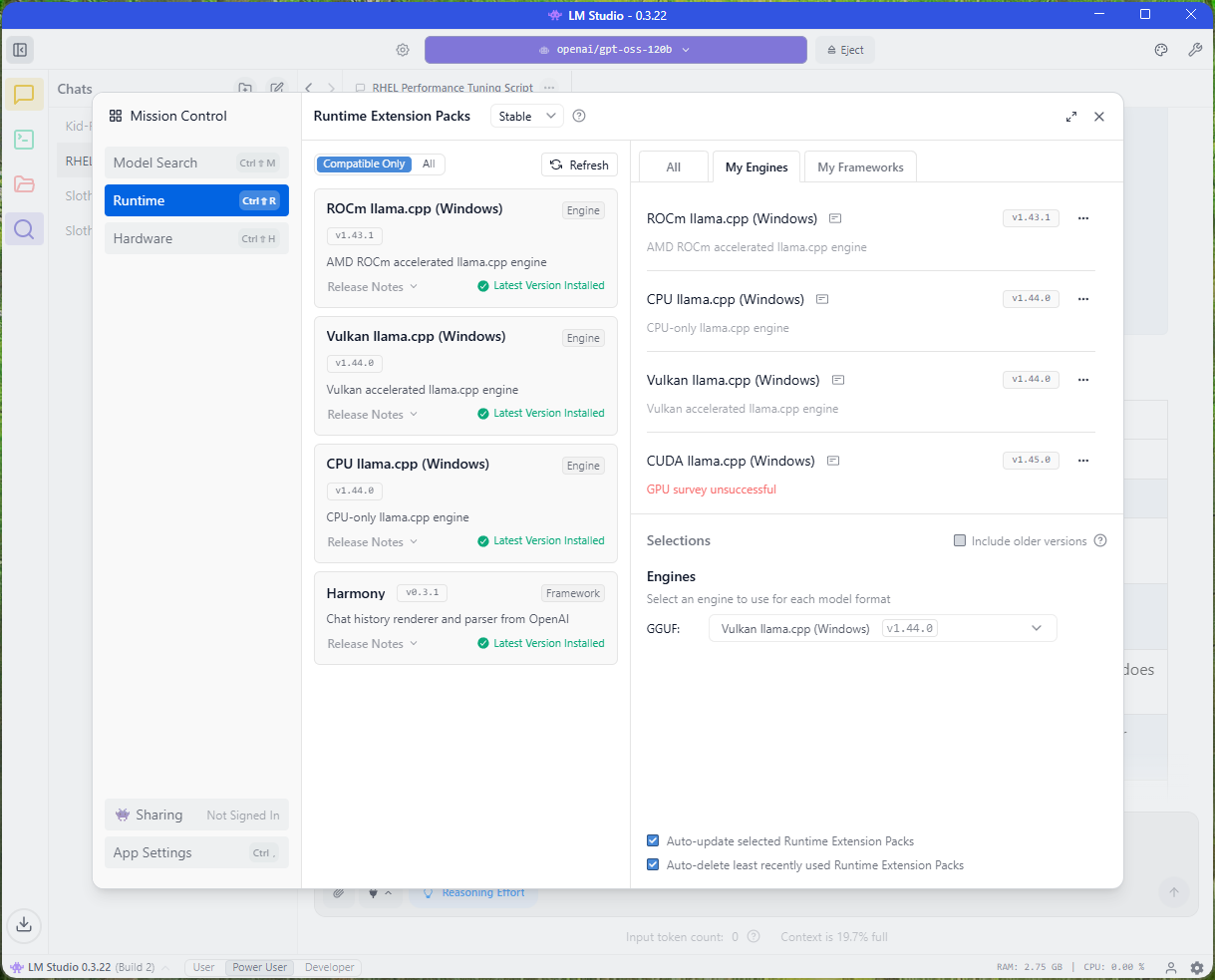1215x980 pixels.
Task: Open the Chat view from sidebar
Action: 24,95
